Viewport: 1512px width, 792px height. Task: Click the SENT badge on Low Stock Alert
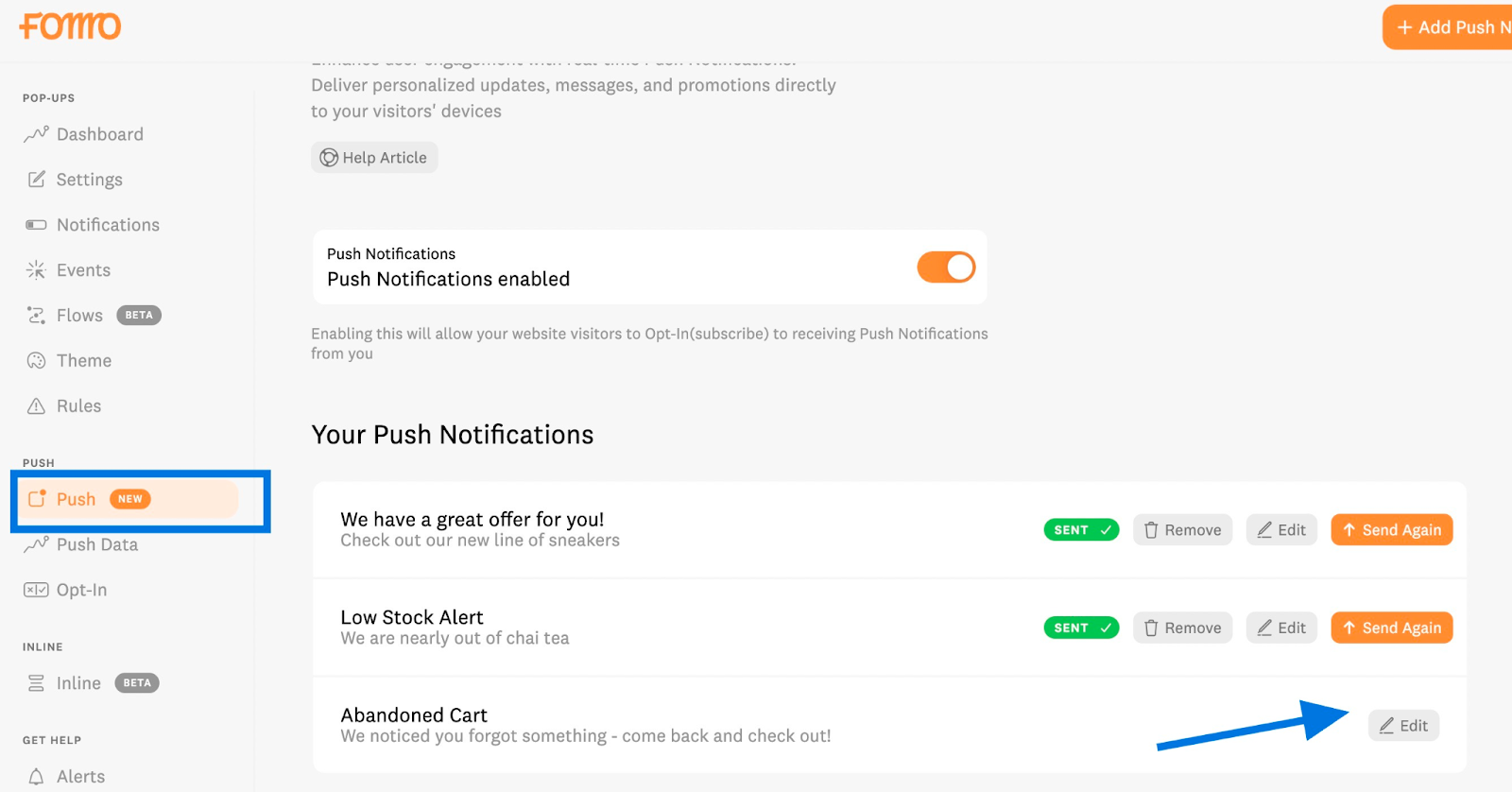point(1080,627)
